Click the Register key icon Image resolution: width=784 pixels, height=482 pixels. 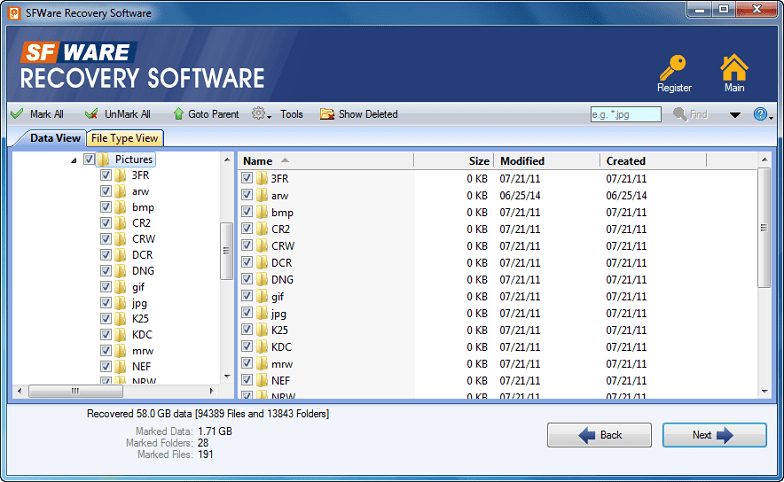pyautogui.click(x=672, y=68)
